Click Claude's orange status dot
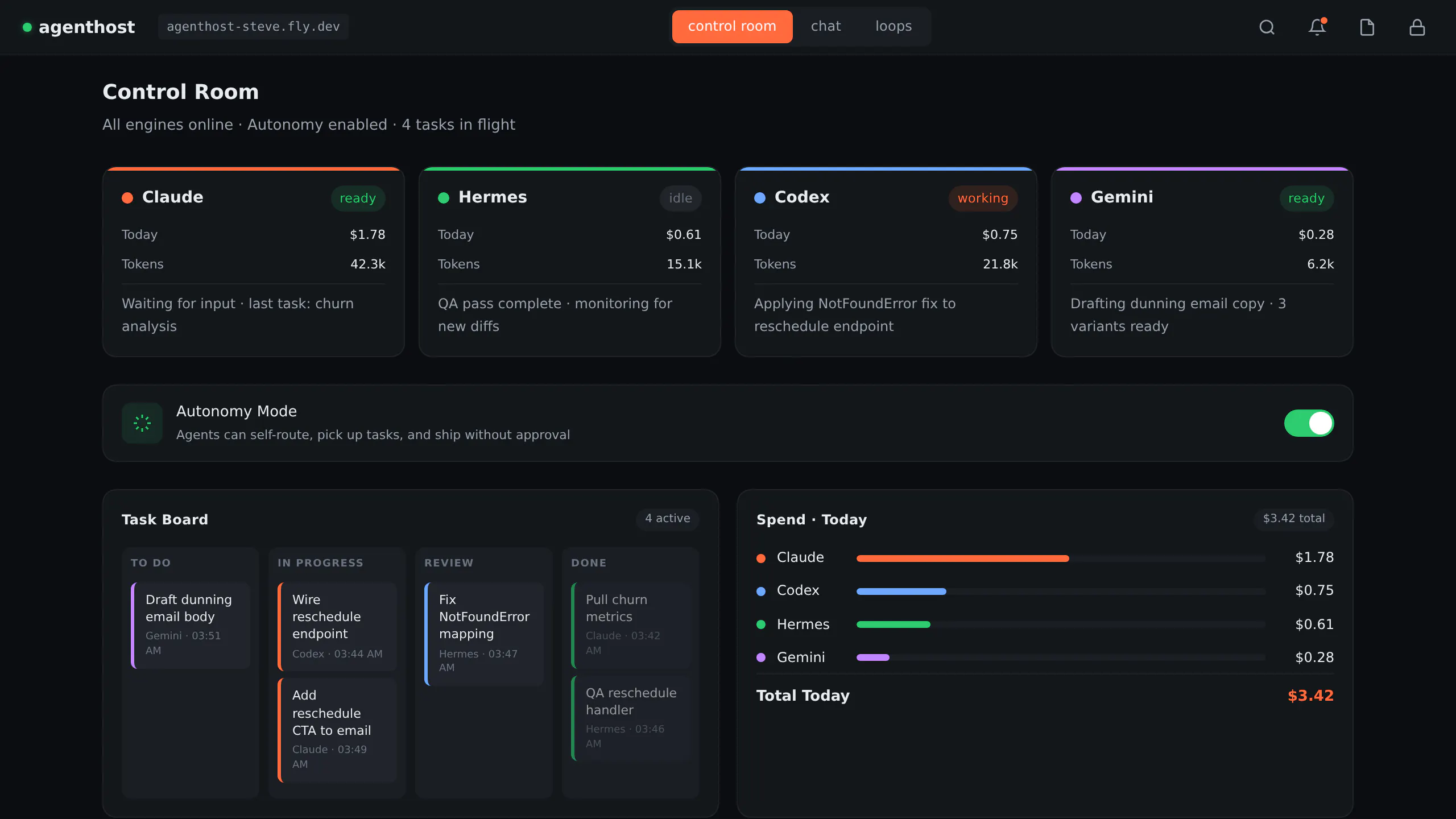1456x819 pixels. tap(127, 197)
